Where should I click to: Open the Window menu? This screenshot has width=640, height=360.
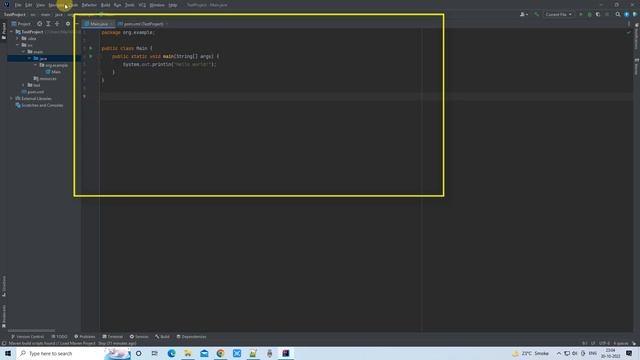point(157,5)
